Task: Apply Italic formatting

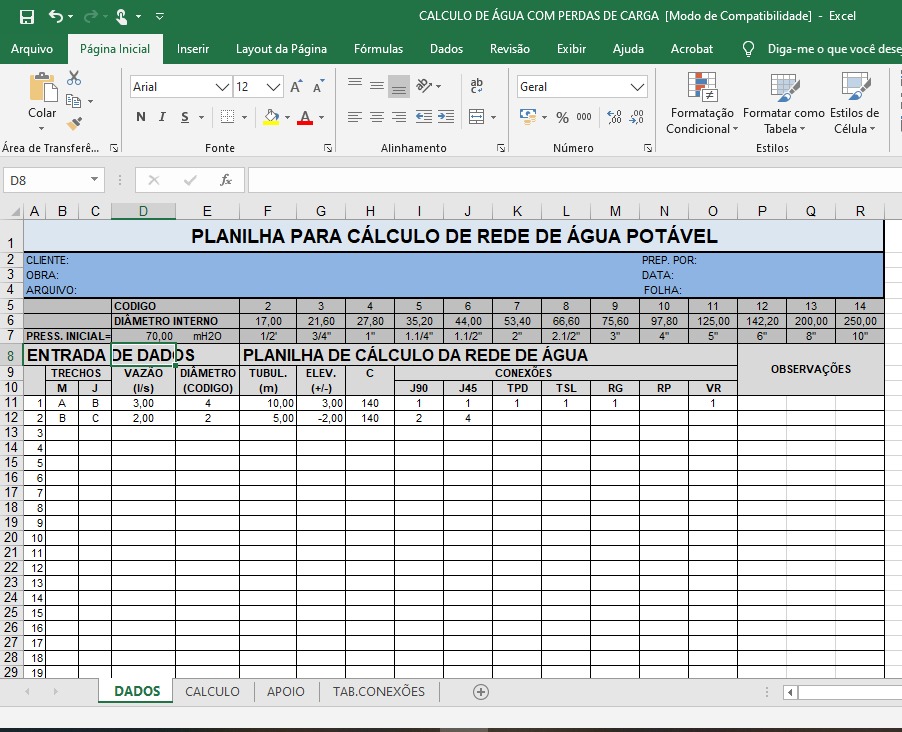Action: tap(162, 117)
